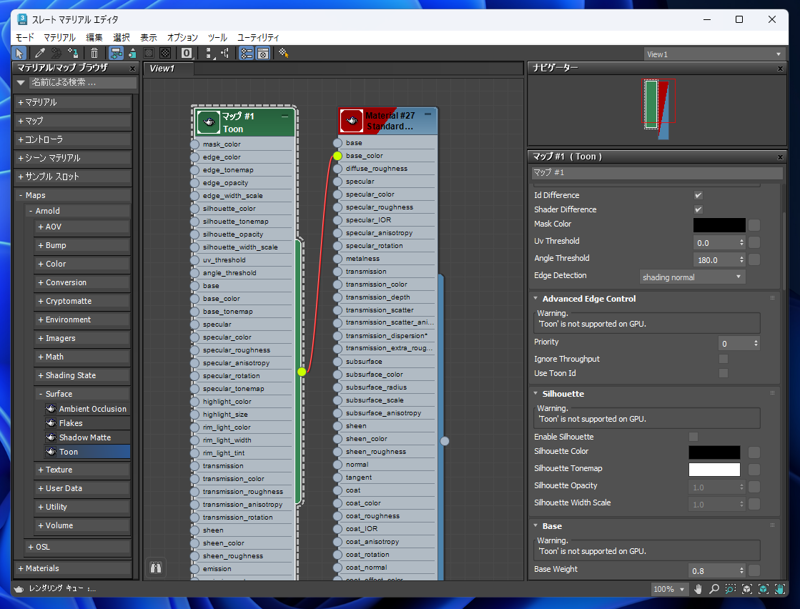Collapse Arnold maps category
The width and height of the screenshot is (800, 609).
pyautogui.click(x=78, y=211)
